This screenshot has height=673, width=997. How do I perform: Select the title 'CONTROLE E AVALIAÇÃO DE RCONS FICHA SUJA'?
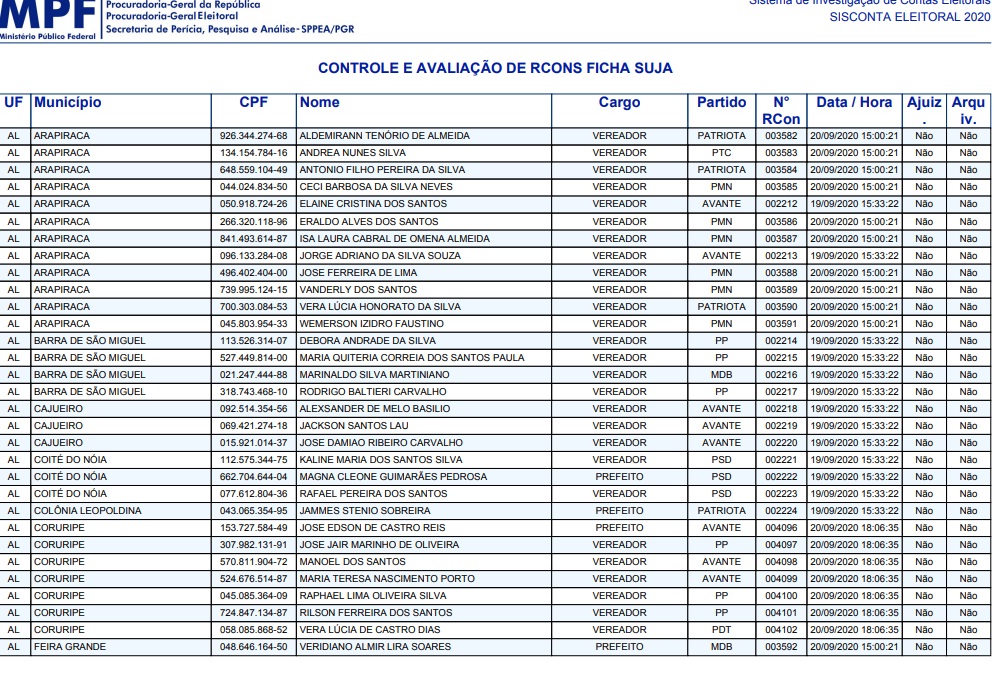coord(495,68)
